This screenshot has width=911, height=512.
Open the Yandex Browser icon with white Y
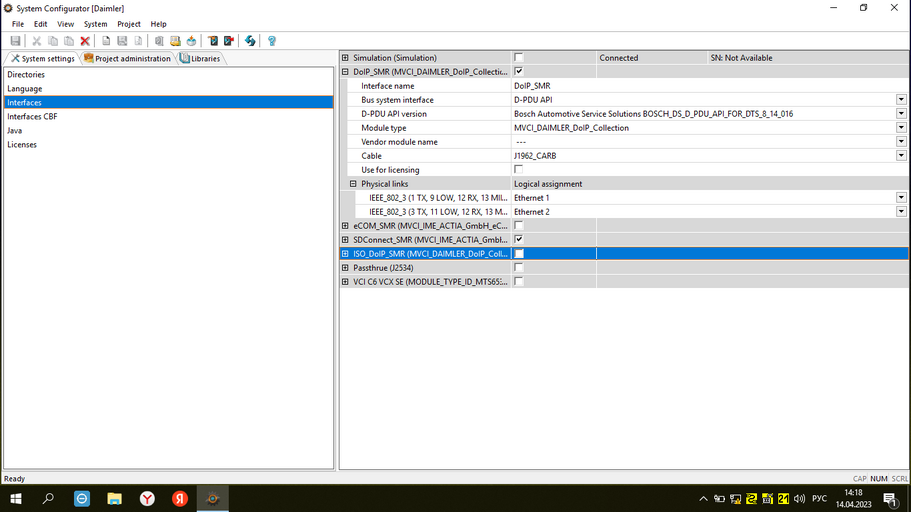[148, 499]
